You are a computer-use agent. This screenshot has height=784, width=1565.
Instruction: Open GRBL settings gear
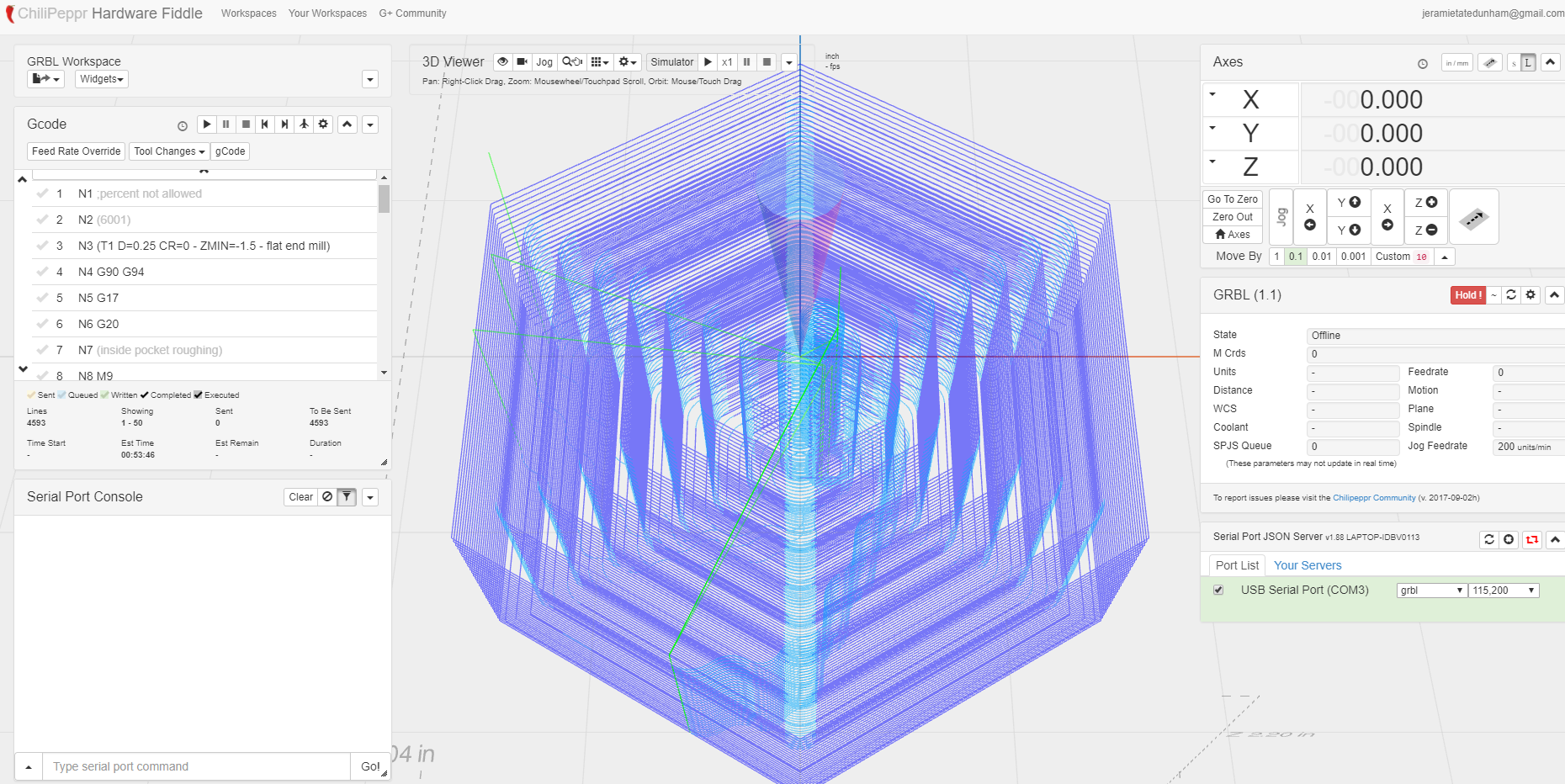pos(1531,295)
